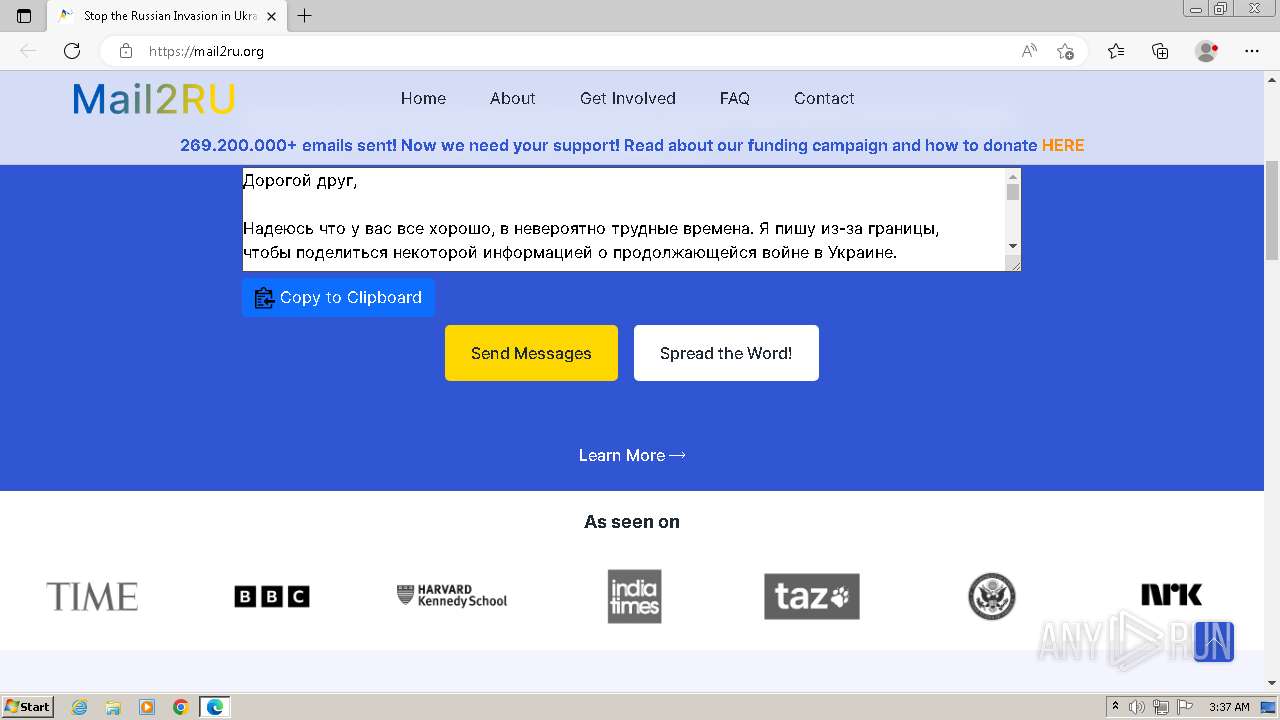Click the text area scroll up arrow

click(1013, 176)
